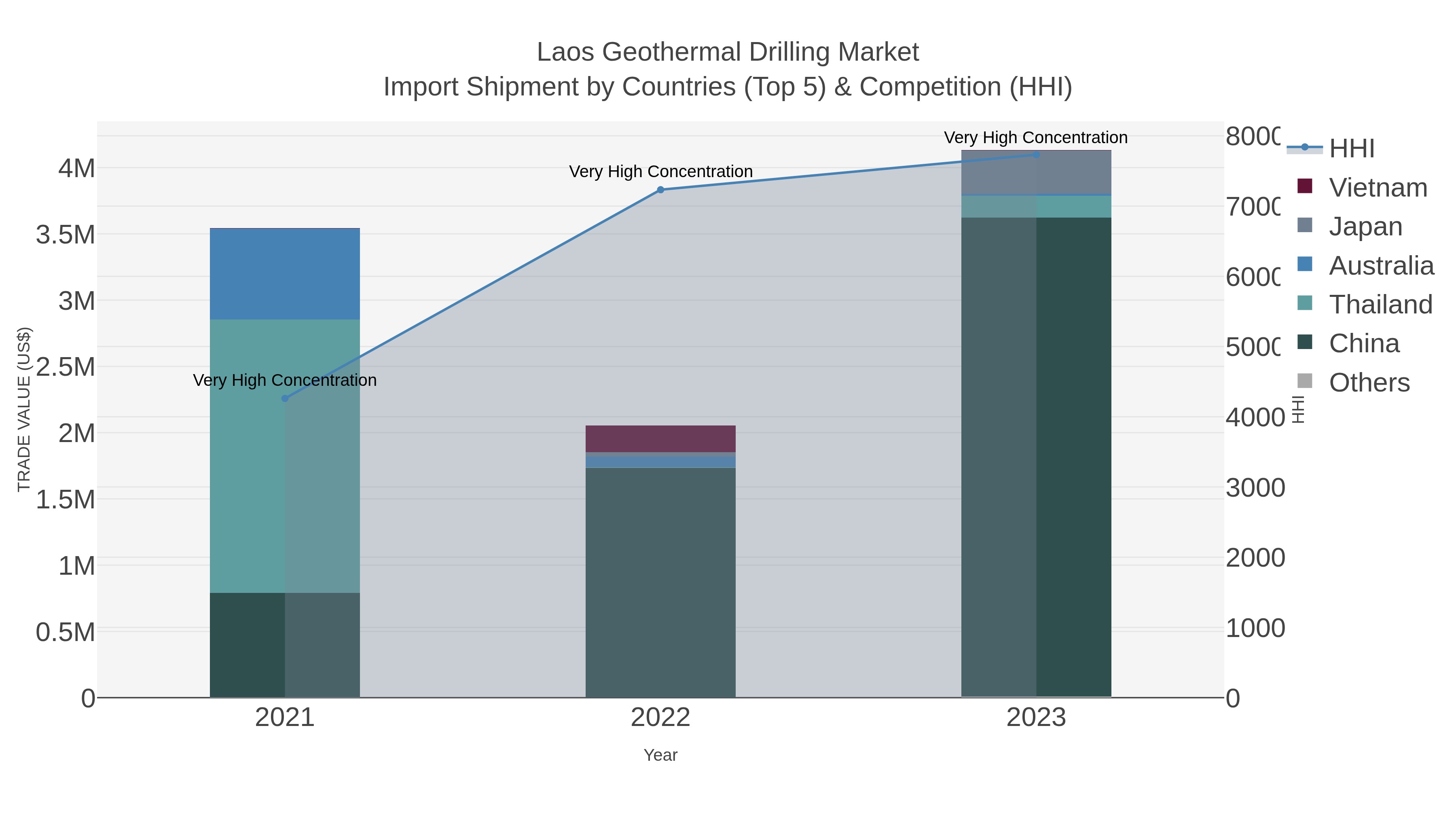Click the 2021 Australia bar segment
The image size is (1456, 819).
coord(285,274)
